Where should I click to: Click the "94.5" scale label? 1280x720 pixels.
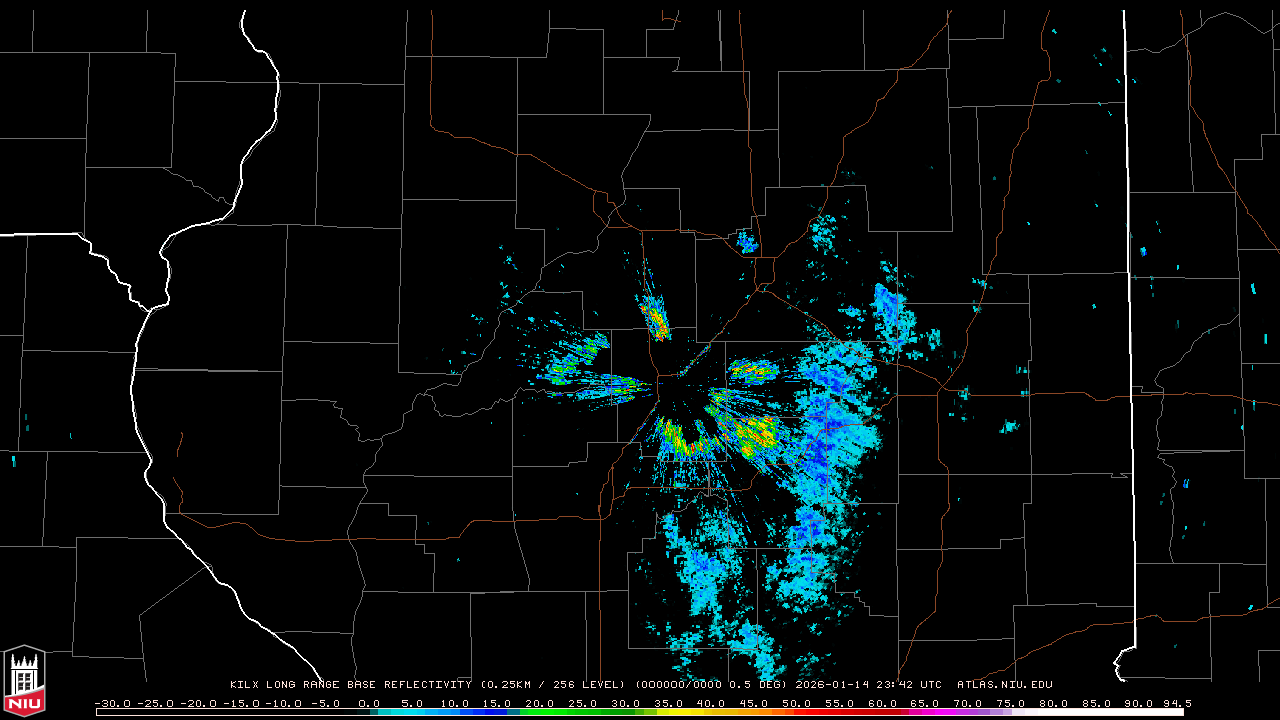click(x=1178, y=703)
